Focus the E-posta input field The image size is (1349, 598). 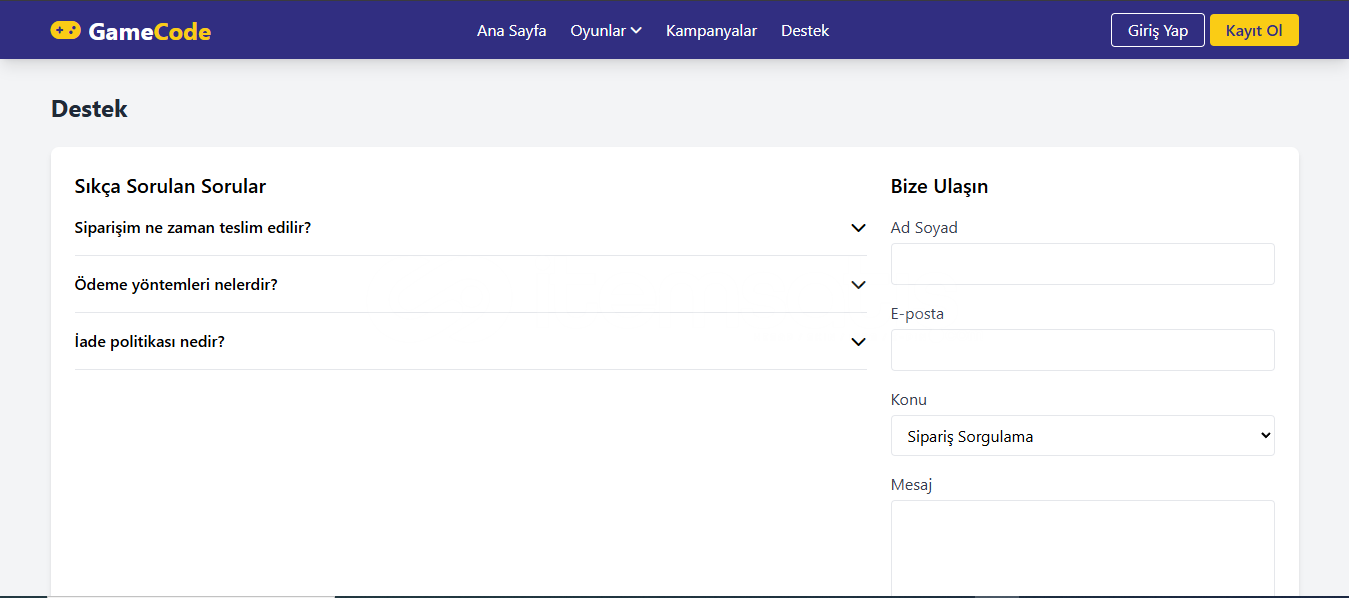point(1082,350)
